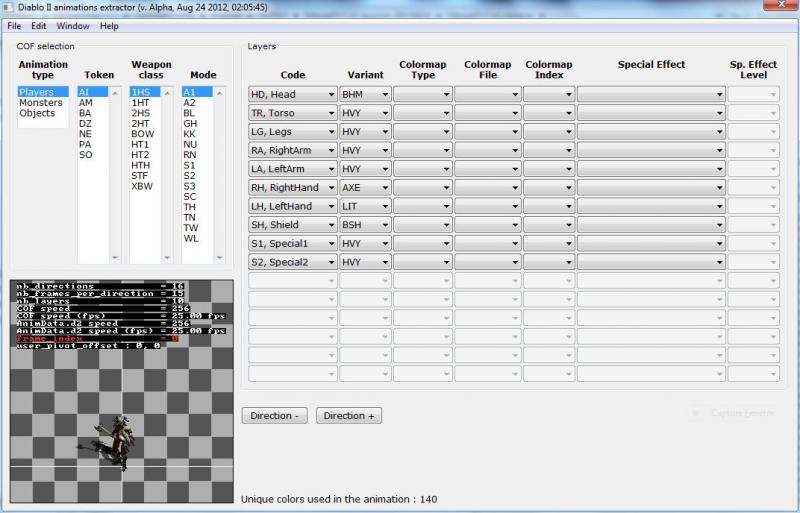Click the Mode list scrollbar up arrow
This screenshot has width=800, height=513.
pyautogui.click(x=219, y=93)
